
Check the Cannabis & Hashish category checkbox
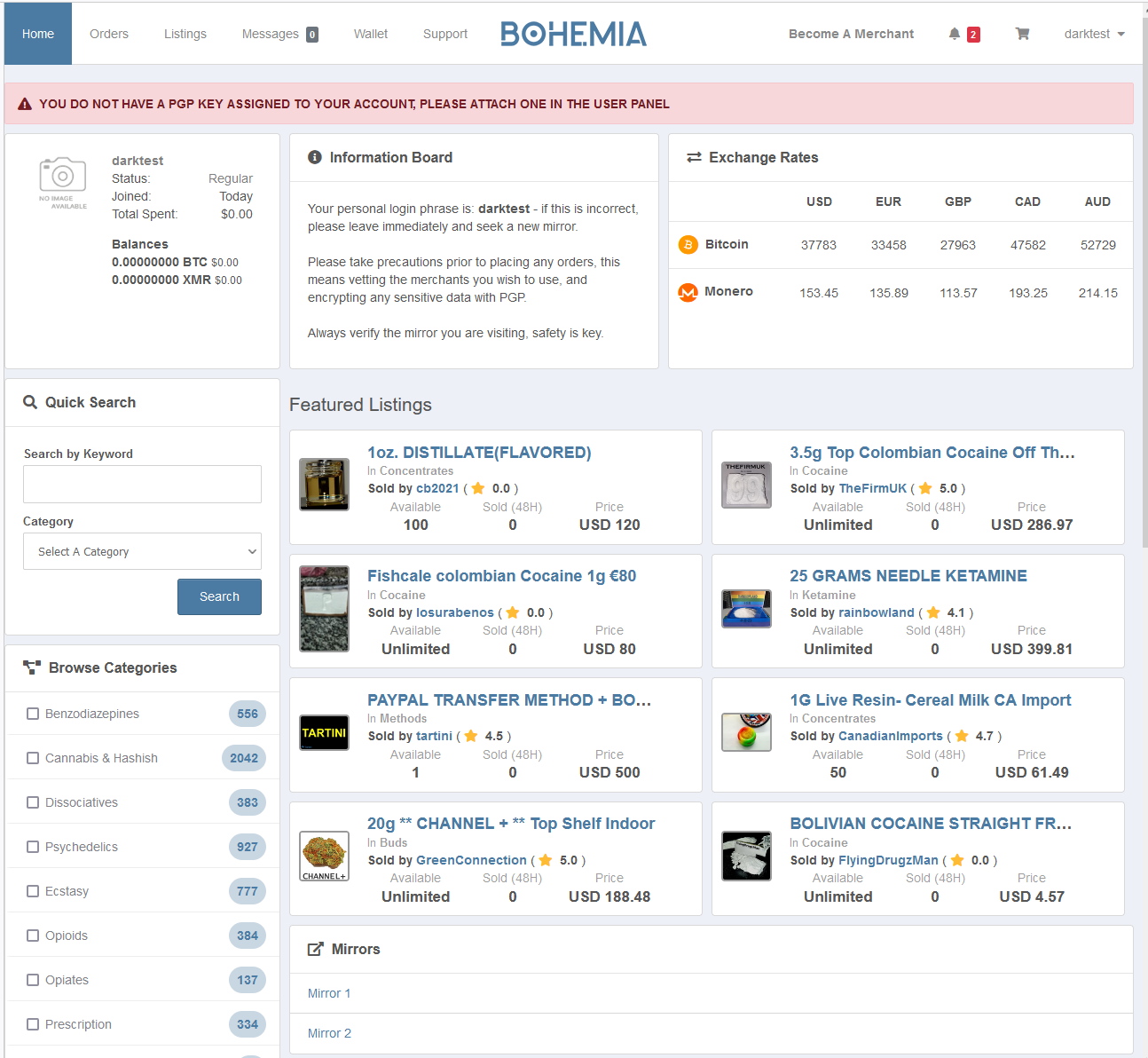click(33, 758)
